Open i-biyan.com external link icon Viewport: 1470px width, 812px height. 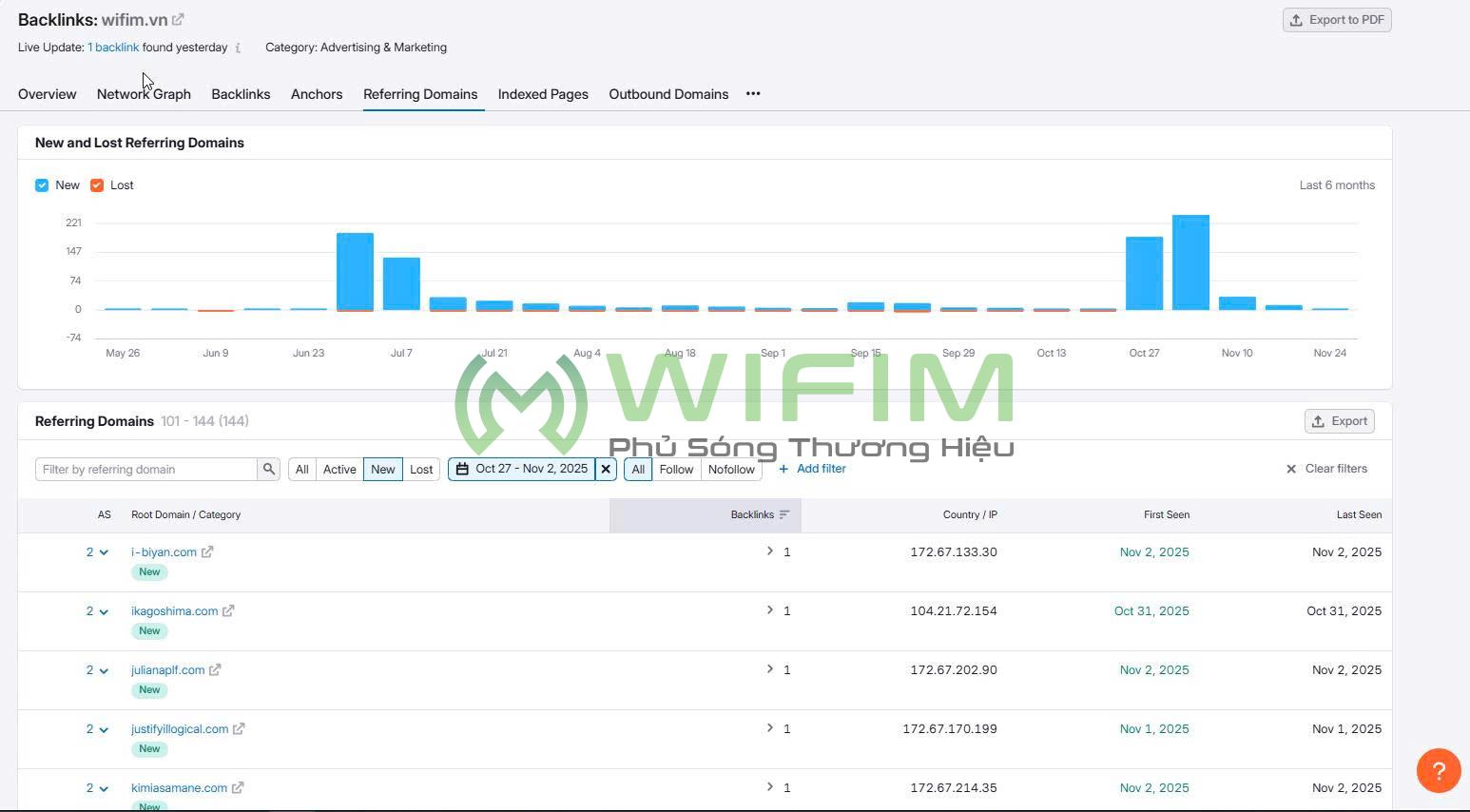pyautogui.click(x=207, y=551)
